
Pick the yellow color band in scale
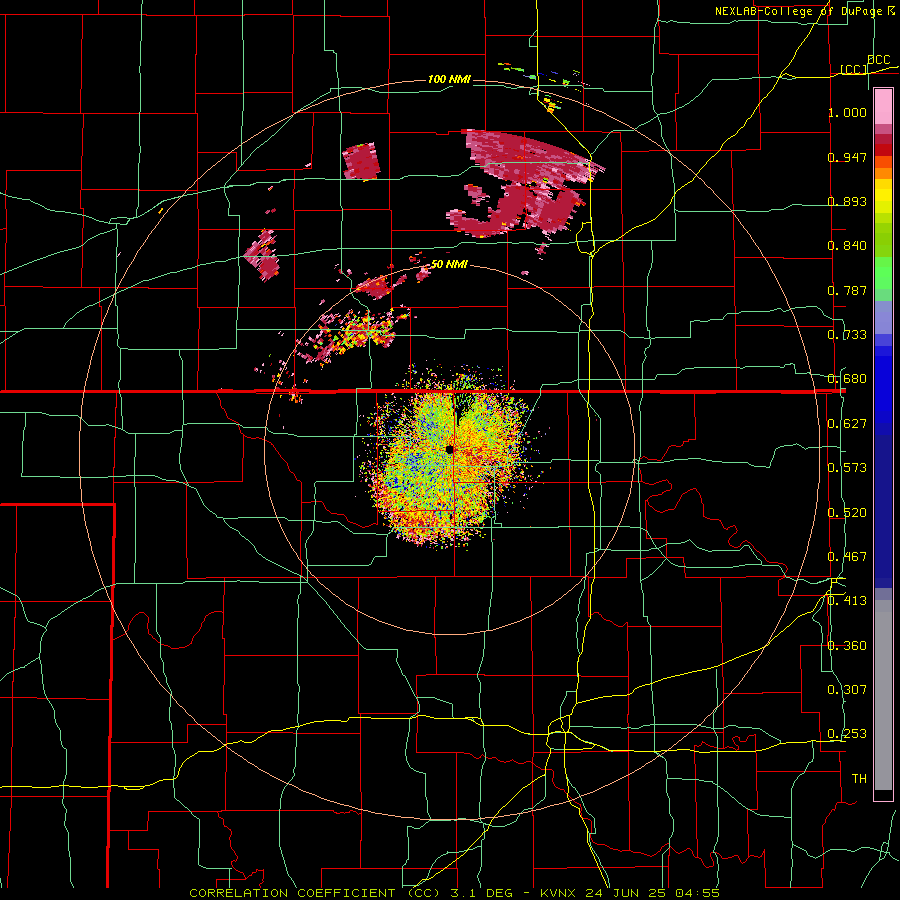[883, 197]
